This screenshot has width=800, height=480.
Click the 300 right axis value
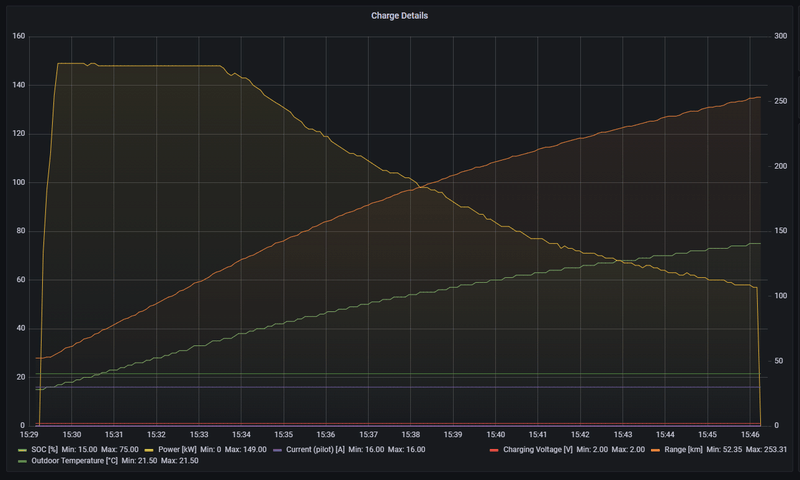780,36
